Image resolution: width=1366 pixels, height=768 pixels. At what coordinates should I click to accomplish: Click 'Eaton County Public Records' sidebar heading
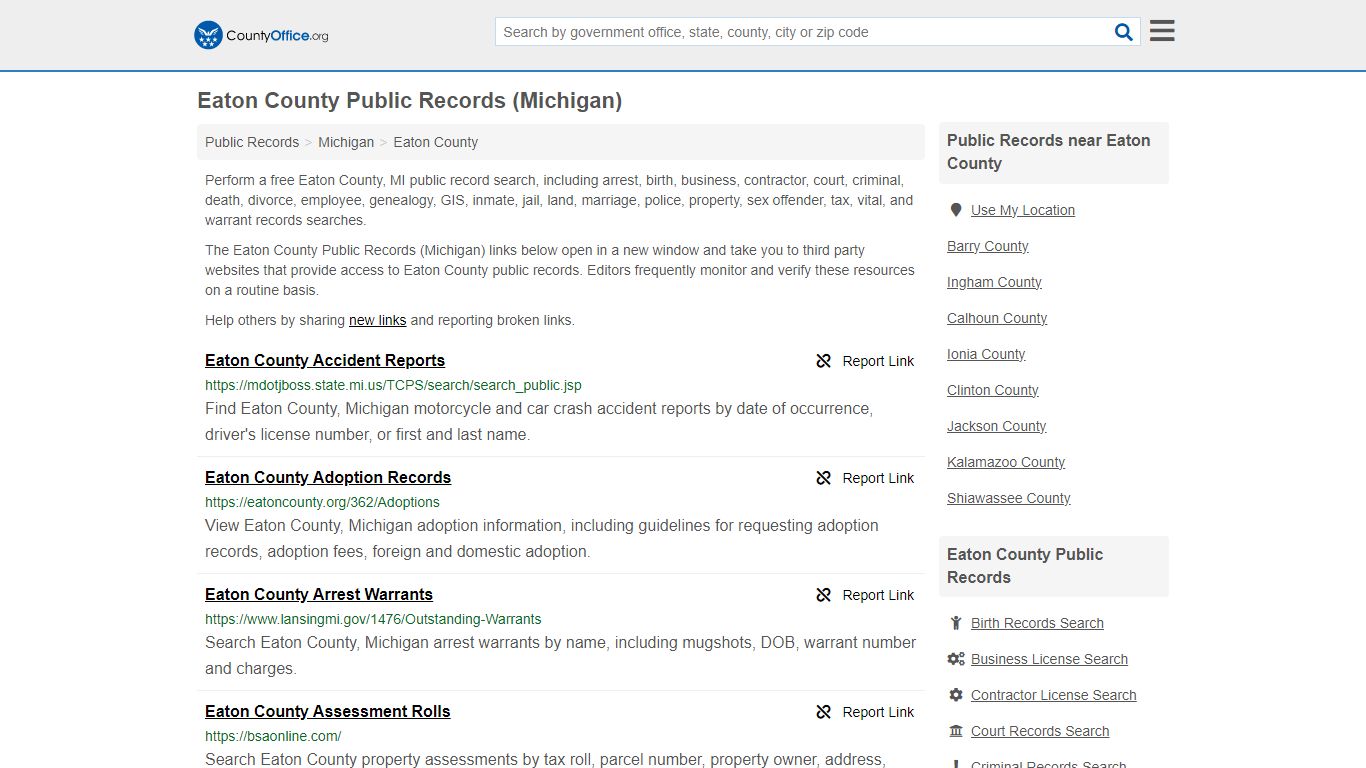(x=1025, y=566)
